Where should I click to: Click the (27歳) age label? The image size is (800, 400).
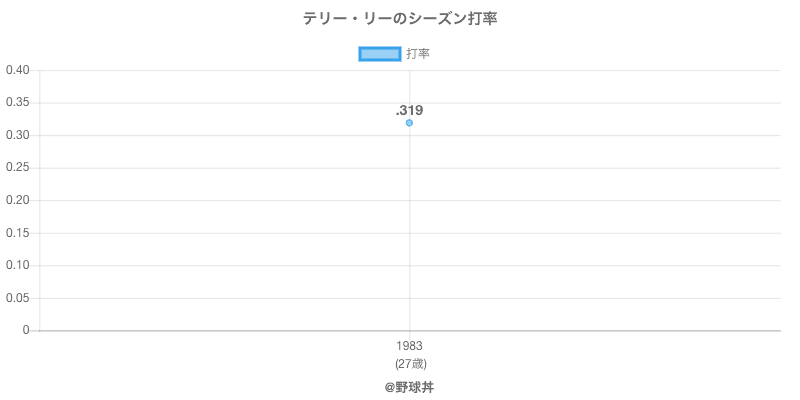409,363
